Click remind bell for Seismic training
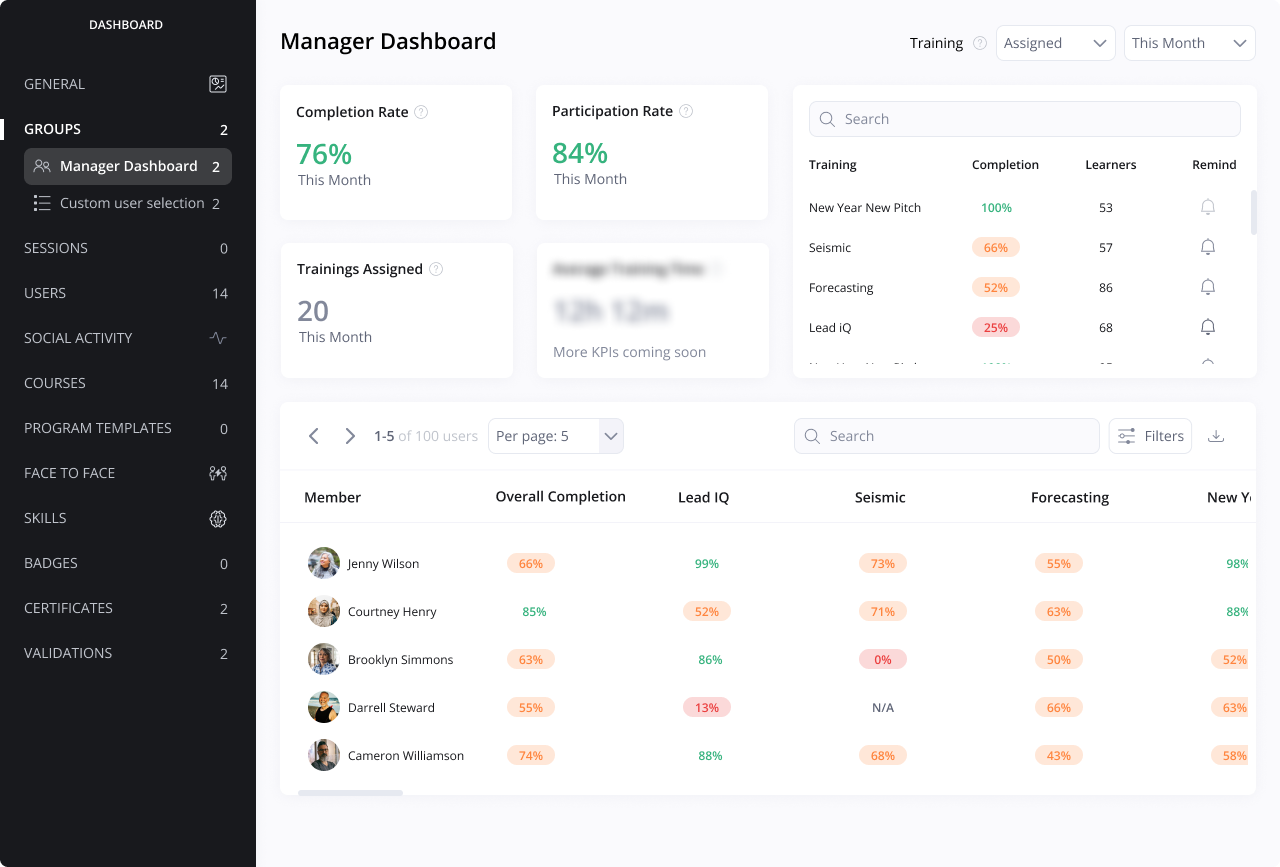The height and width of the screenshot is (867, 1280). pyautogui.click(x=1208, y=247)
